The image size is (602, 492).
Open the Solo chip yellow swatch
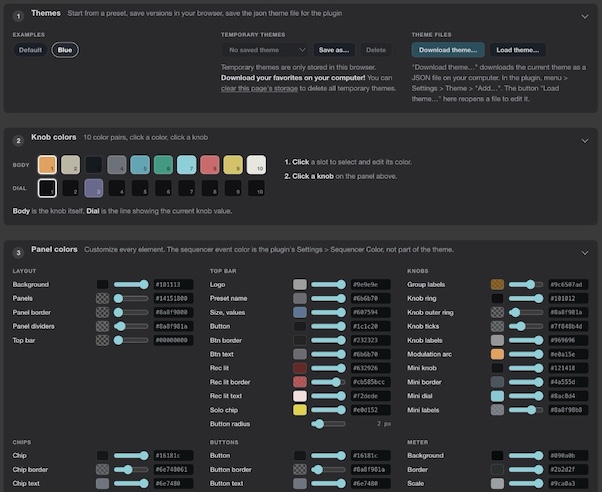click(300, 410)
